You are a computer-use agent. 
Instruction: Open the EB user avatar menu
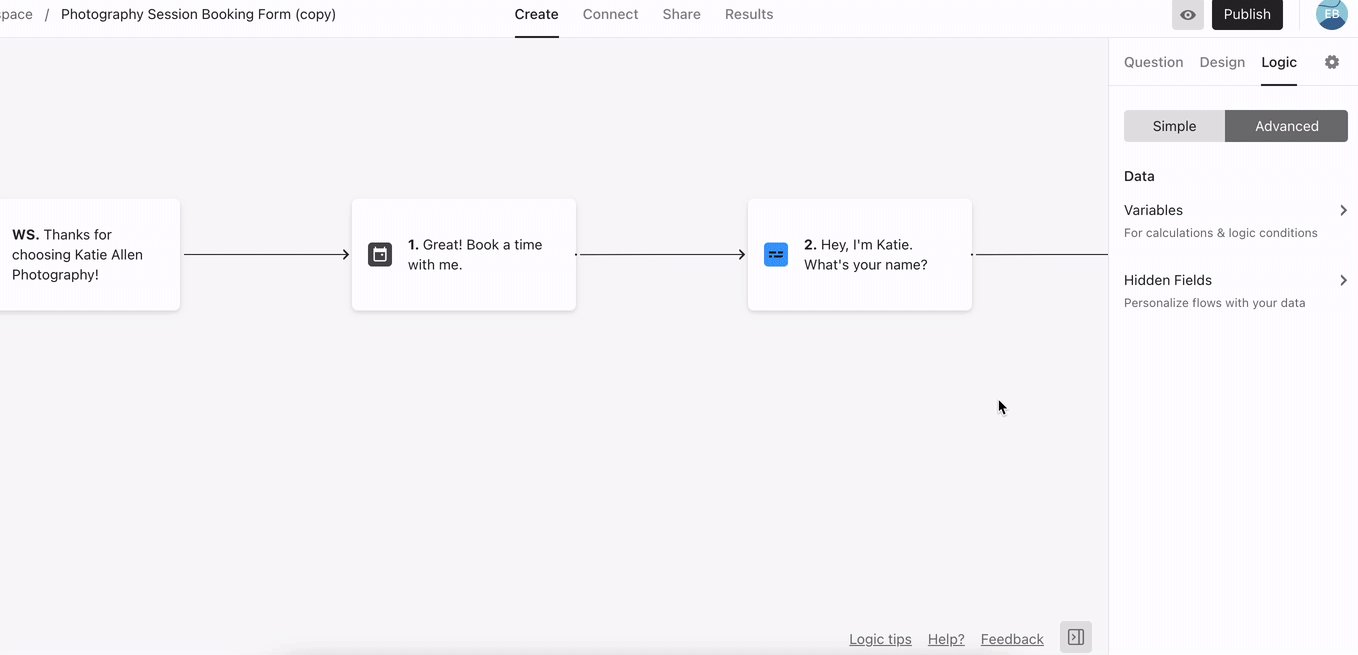(x=1331, y=15)
